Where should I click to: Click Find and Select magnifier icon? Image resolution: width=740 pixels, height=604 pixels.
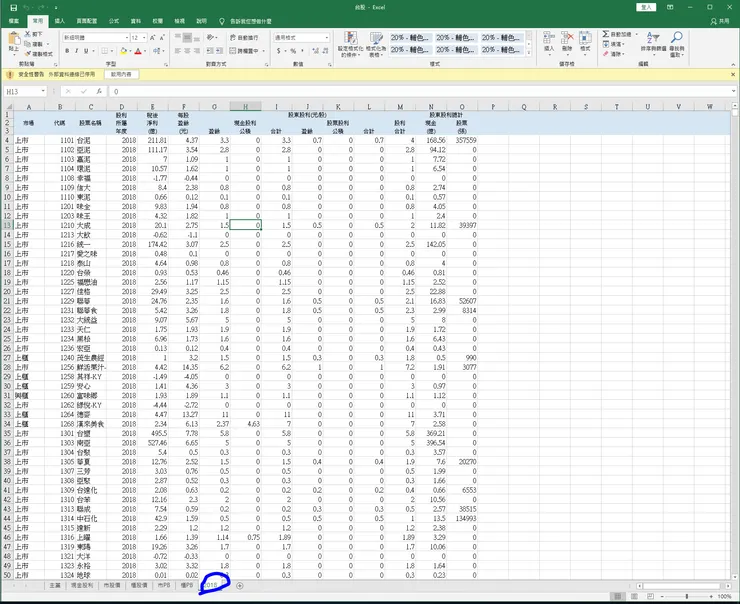coord(677,42)
